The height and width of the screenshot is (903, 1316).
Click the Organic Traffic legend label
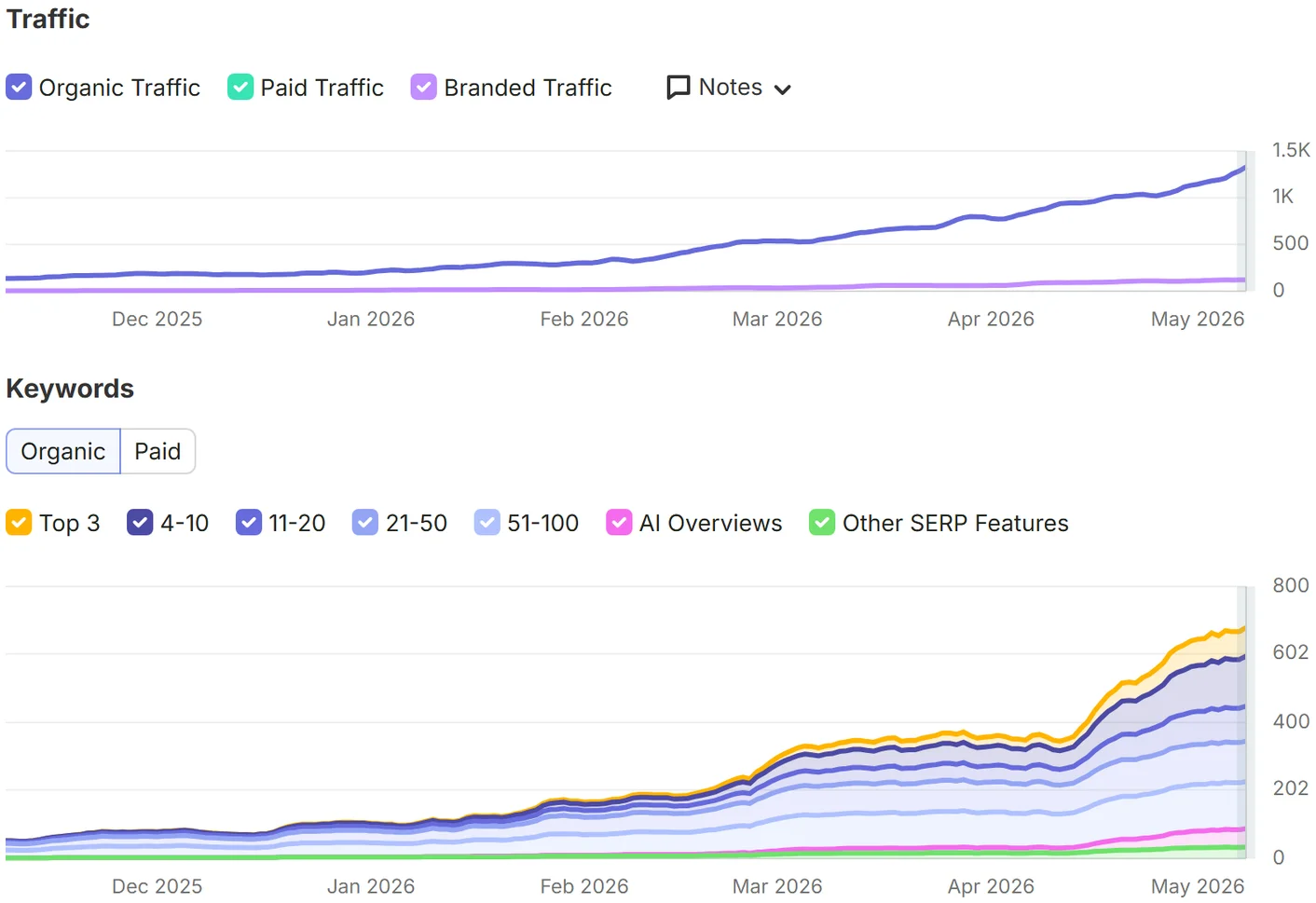[x=119, y=88]
